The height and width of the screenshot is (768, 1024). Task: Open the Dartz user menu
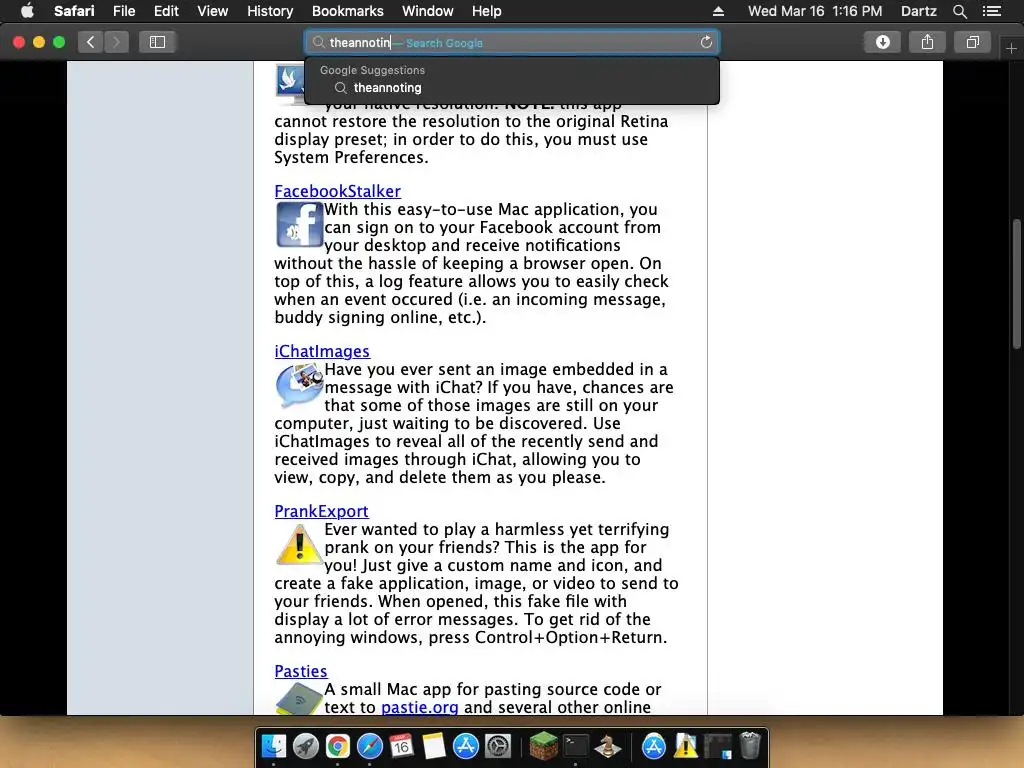click(x=918, y=11)
